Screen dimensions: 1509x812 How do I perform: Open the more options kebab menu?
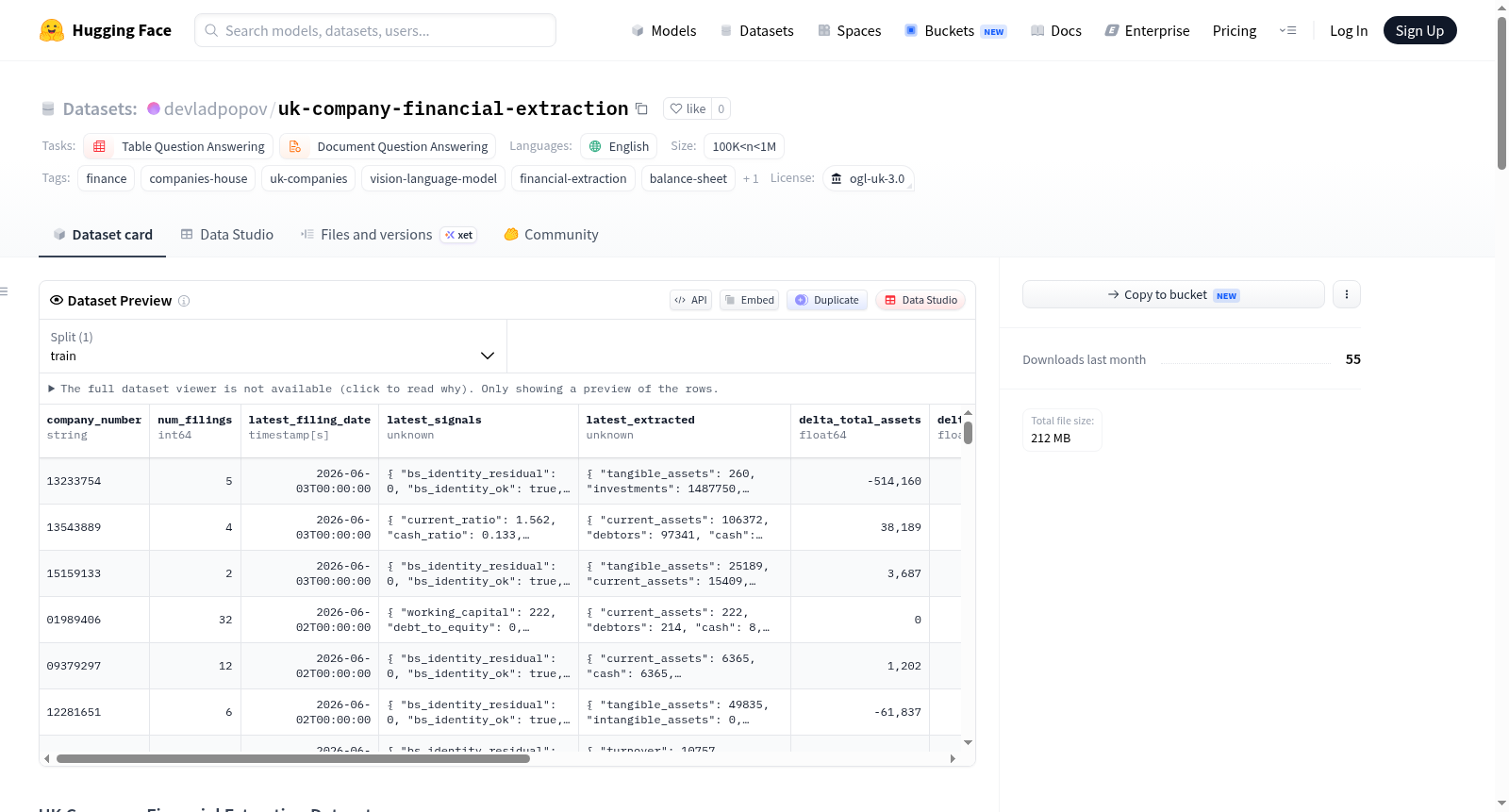[1346, 294]
